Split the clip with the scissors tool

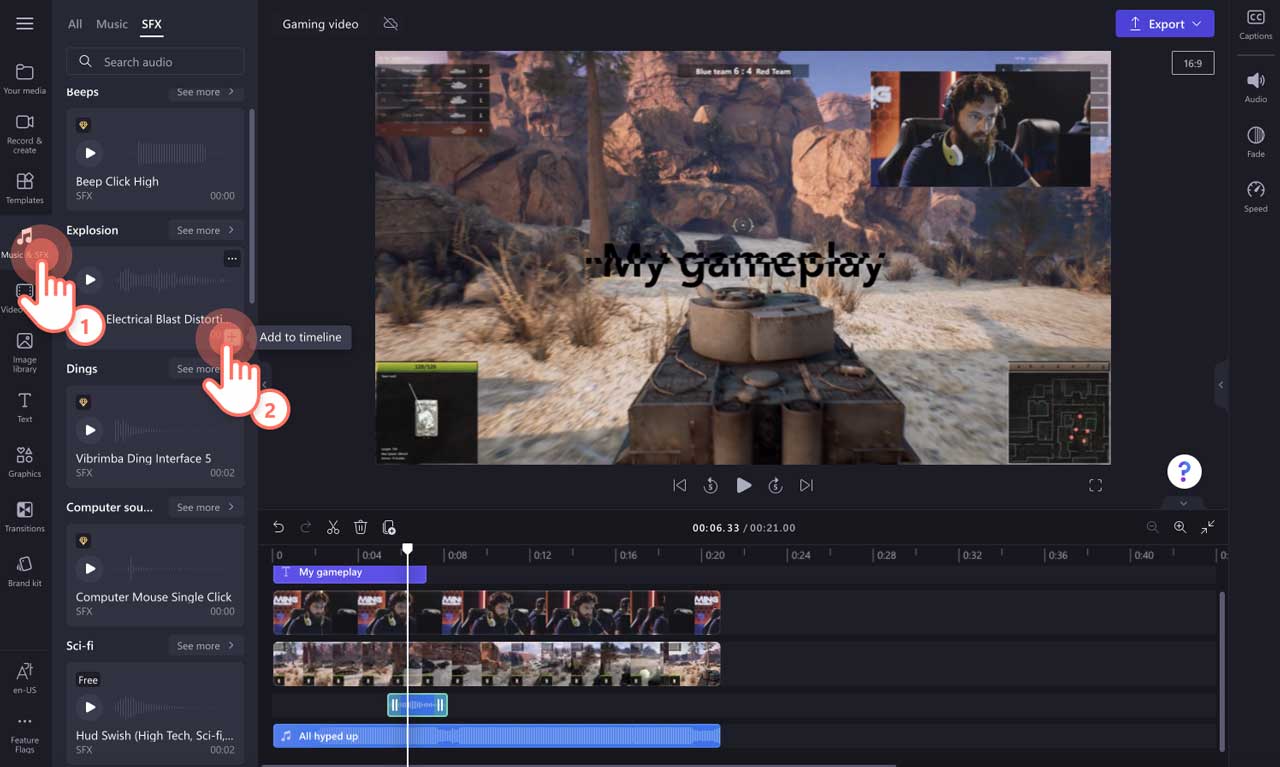(333, 527)
